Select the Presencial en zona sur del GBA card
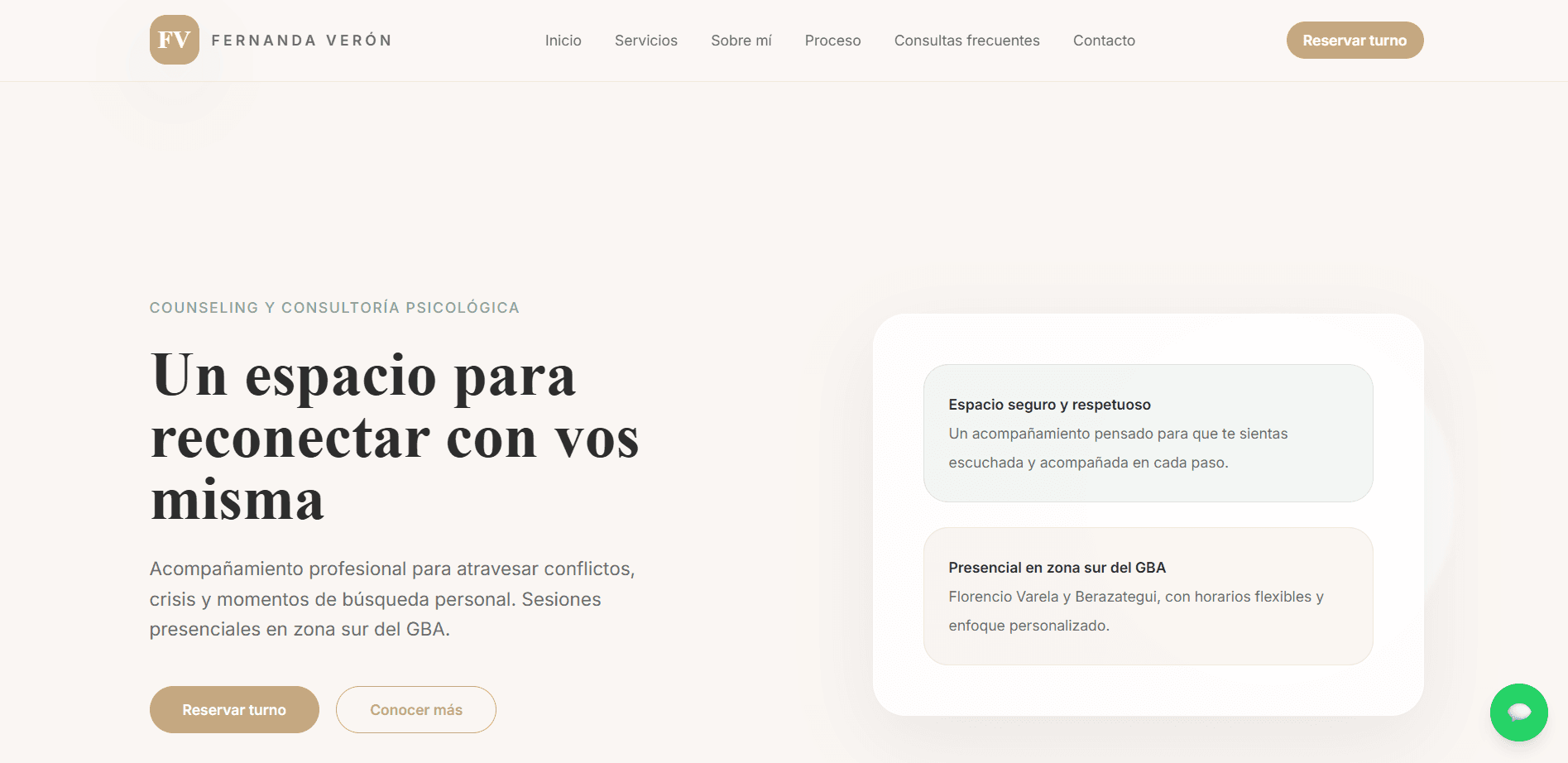The width and height of the screenshot is (1568, 763). pos(1148,596)
